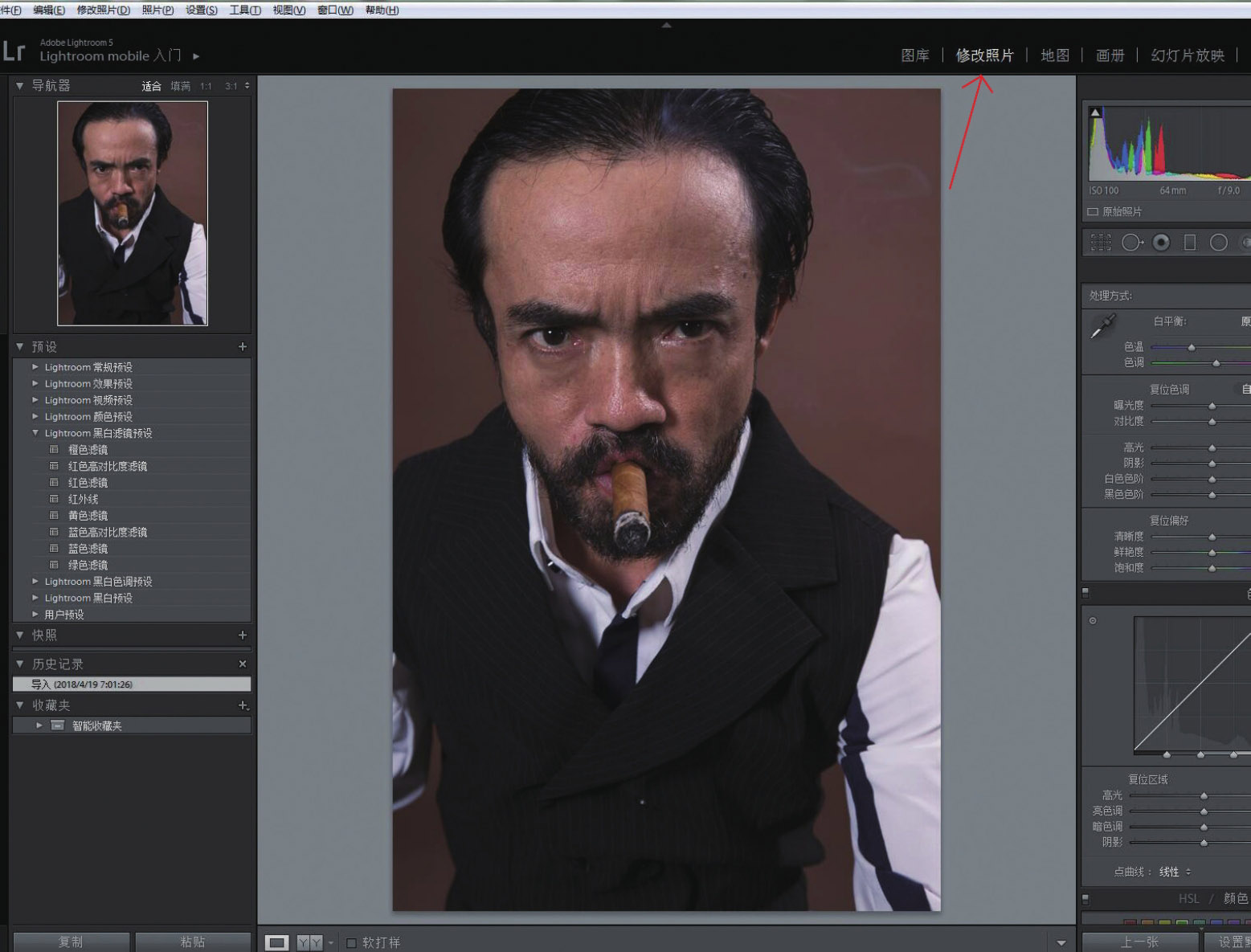Toggle histogram shadow clipping indicator triangle
This screenshot has height=952, width=1251.
[1095, 112]
